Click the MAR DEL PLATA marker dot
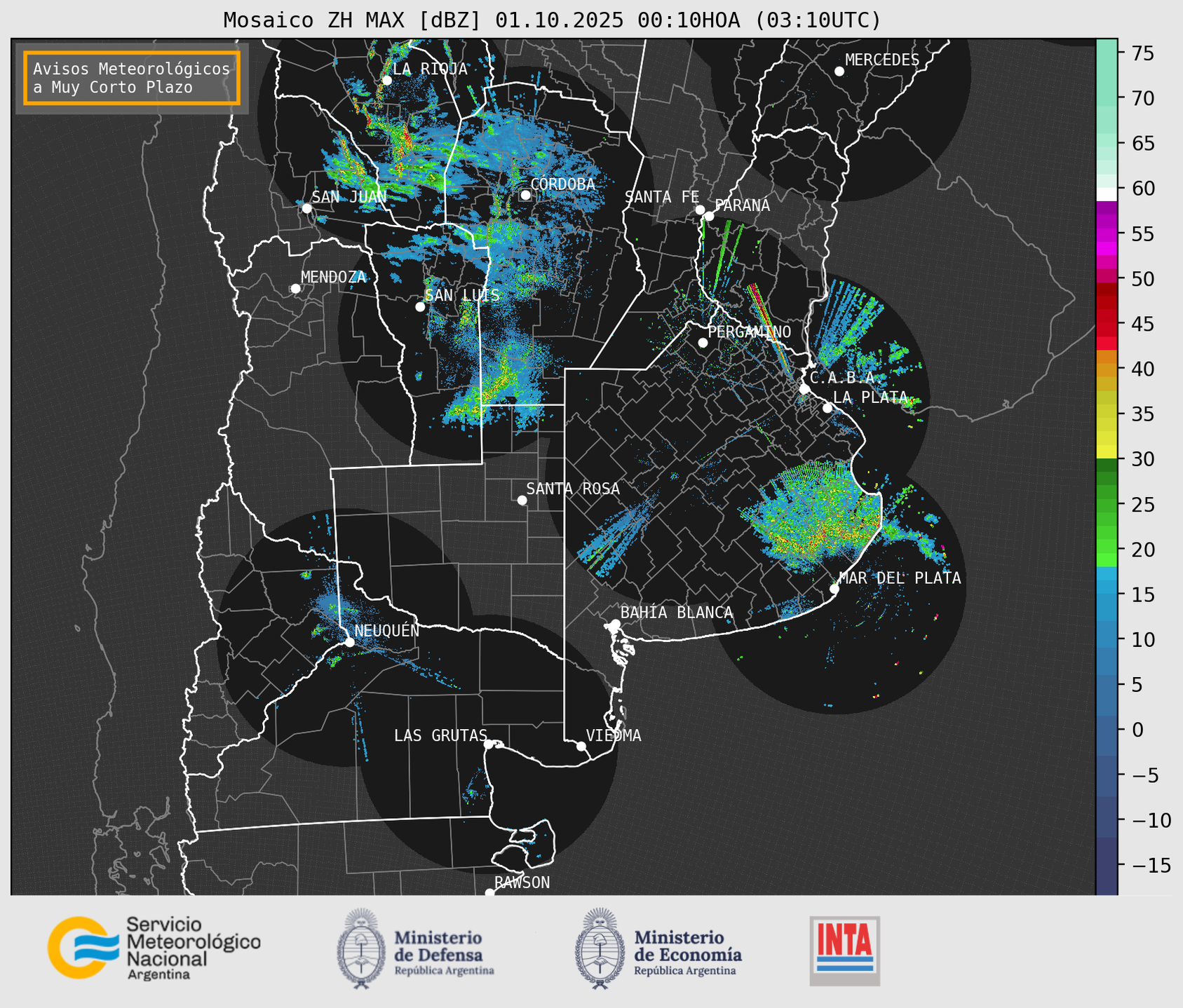 834,589
